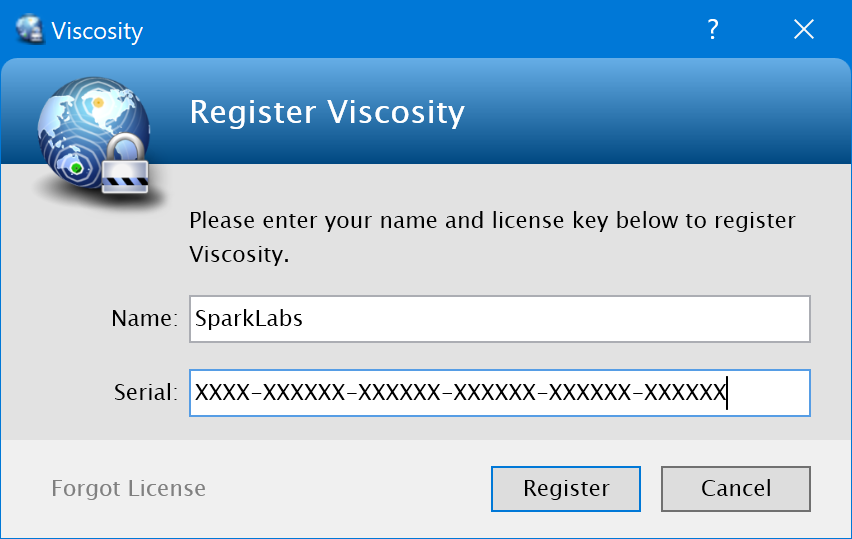
Task: Open help with the question mark button
Action: coord(713,30)
